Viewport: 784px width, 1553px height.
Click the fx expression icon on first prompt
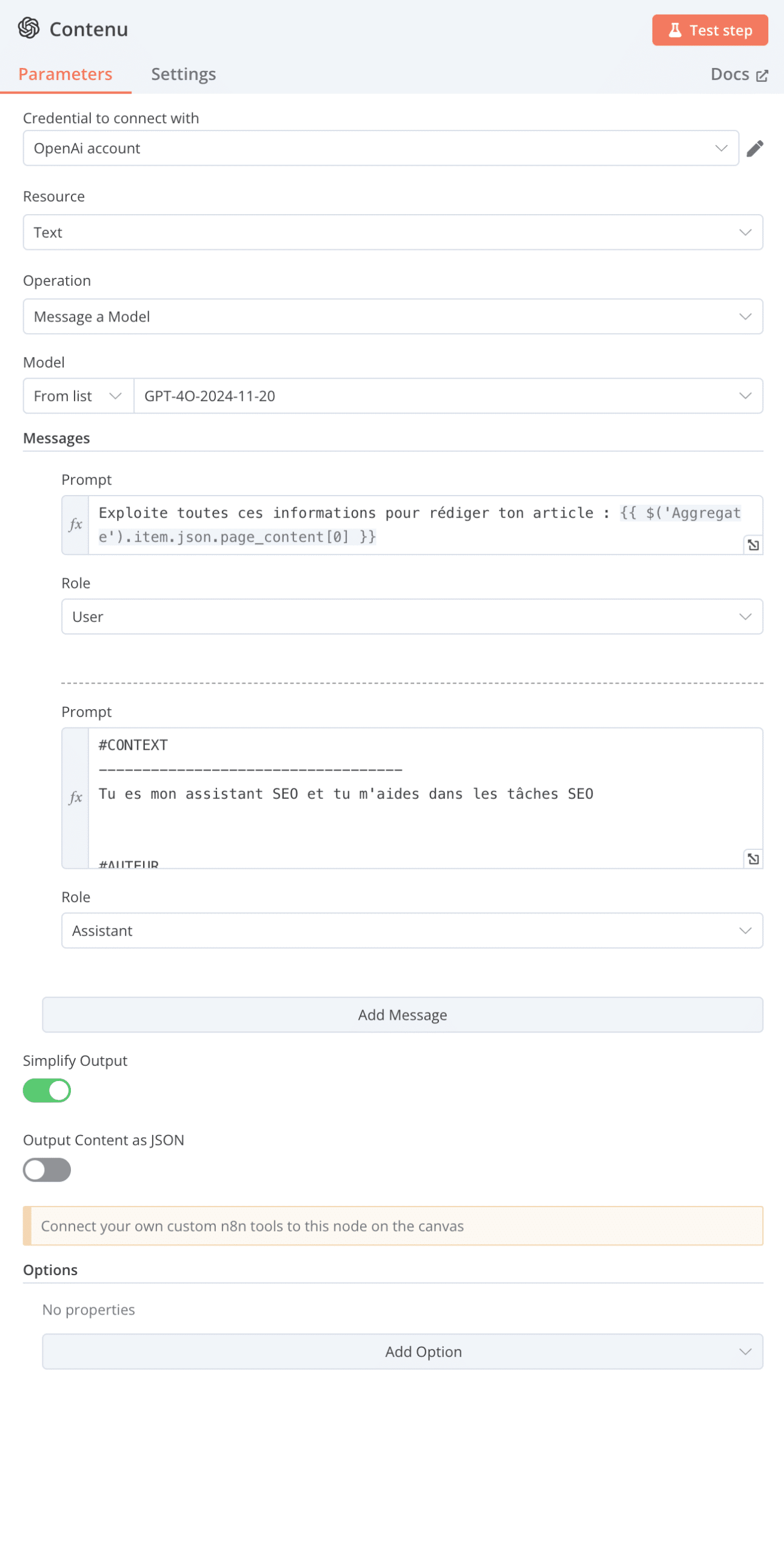tap(75, 525)
